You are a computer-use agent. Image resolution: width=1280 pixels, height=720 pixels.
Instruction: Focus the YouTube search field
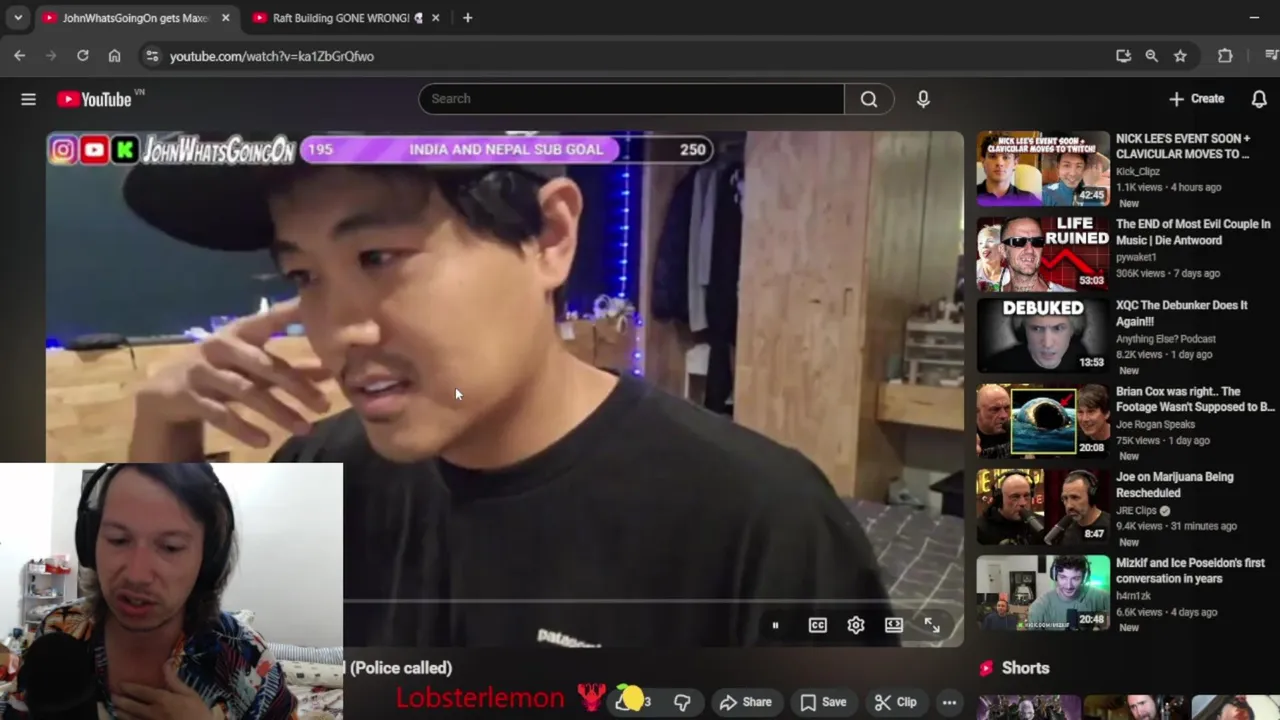[632, 99]
